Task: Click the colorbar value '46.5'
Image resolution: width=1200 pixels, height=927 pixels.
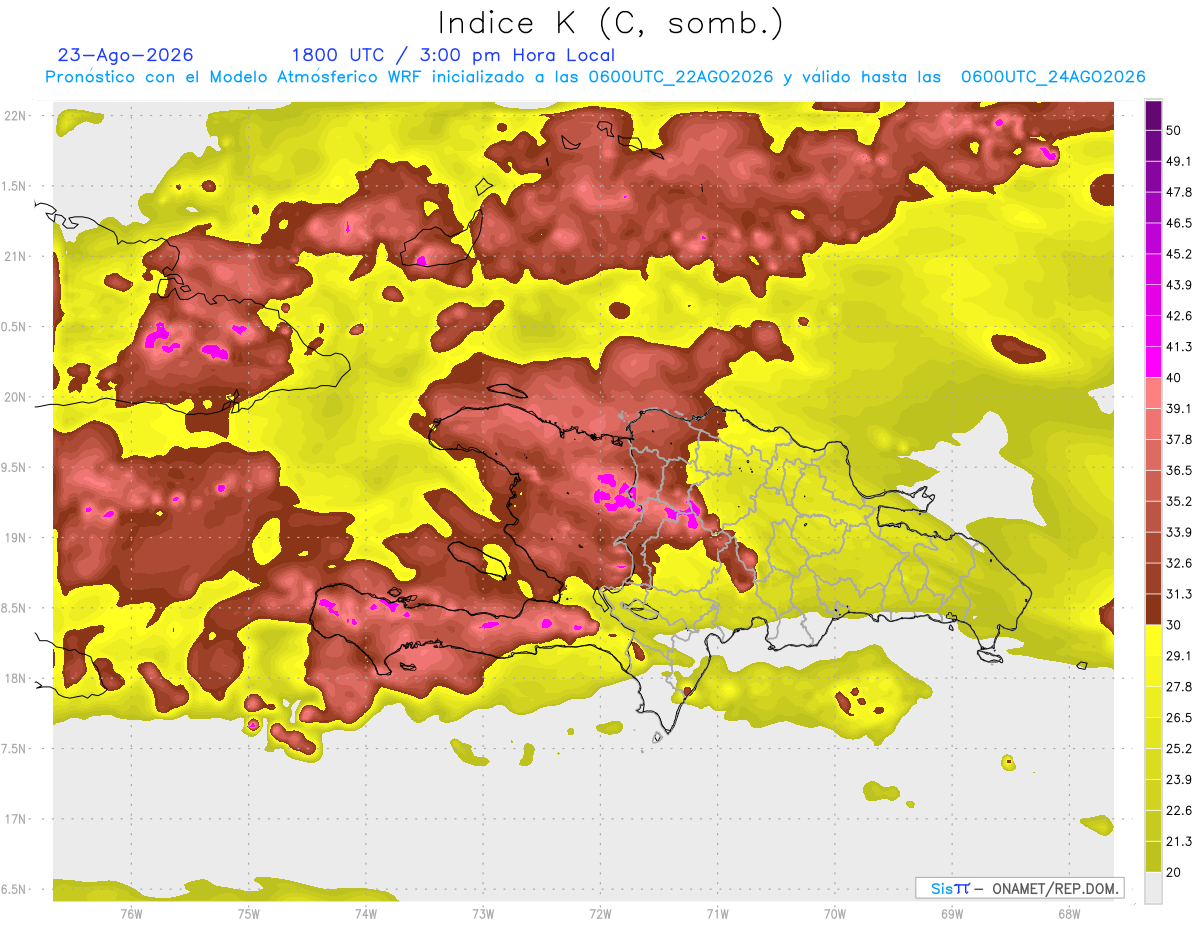Action: pyautogui.click(x=1179, y=223)
